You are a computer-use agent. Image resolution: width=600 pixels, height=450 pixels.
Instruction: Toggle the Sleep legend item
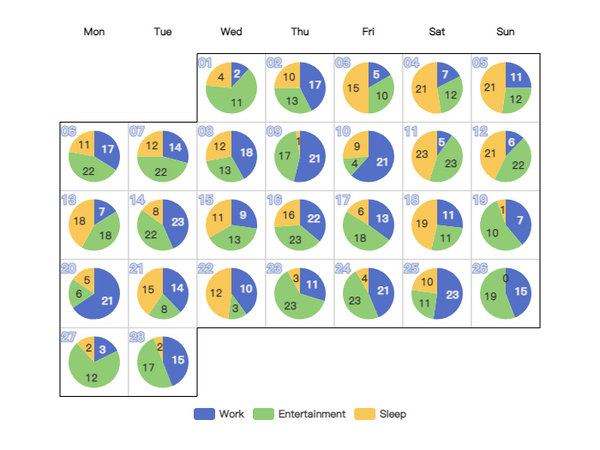tap(380, 414)
